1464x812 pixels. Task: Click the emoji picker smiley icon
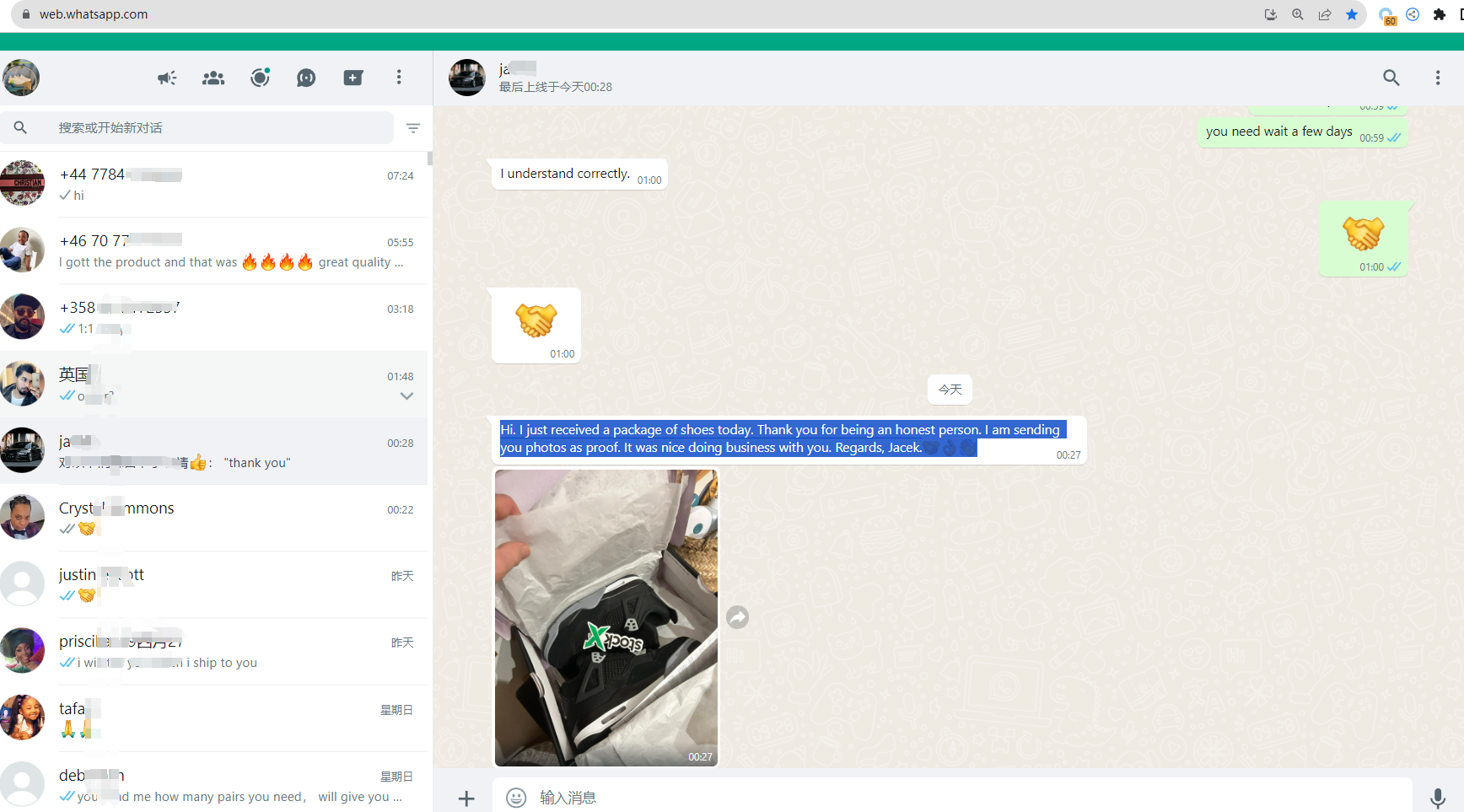click(x=516, y=798)
